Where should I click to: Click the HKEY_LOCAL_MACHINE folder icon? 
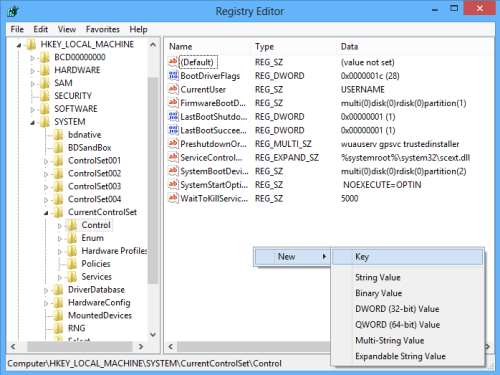(31, 44)
